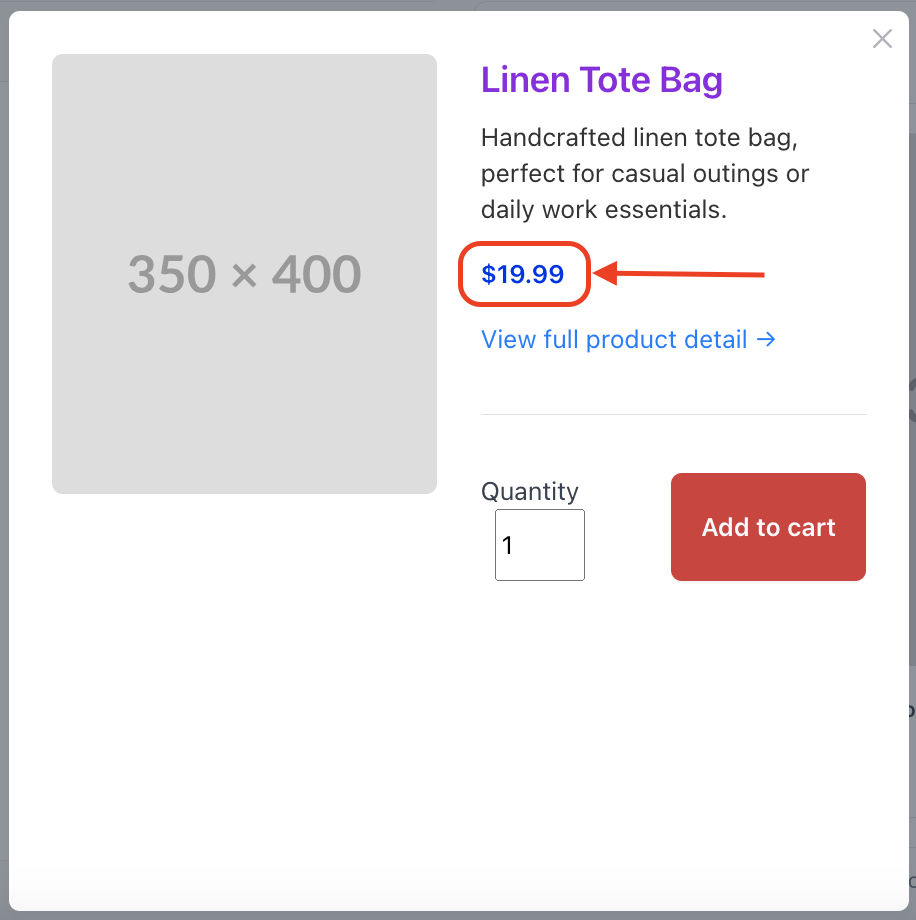Click the placeholder dimensions text 350 × 400

(244, 272)
